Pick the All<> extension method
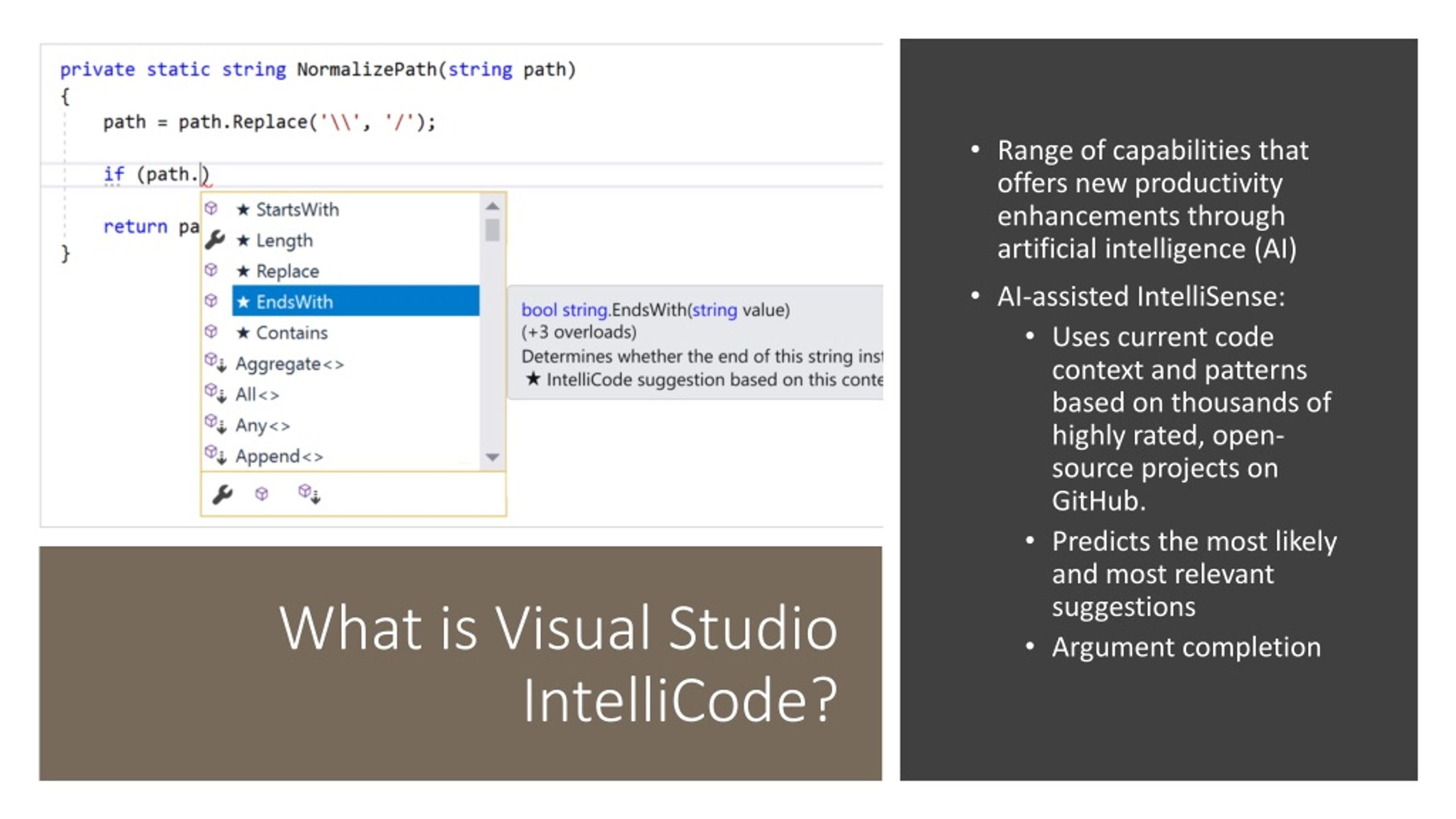 [x=355, y=394]
